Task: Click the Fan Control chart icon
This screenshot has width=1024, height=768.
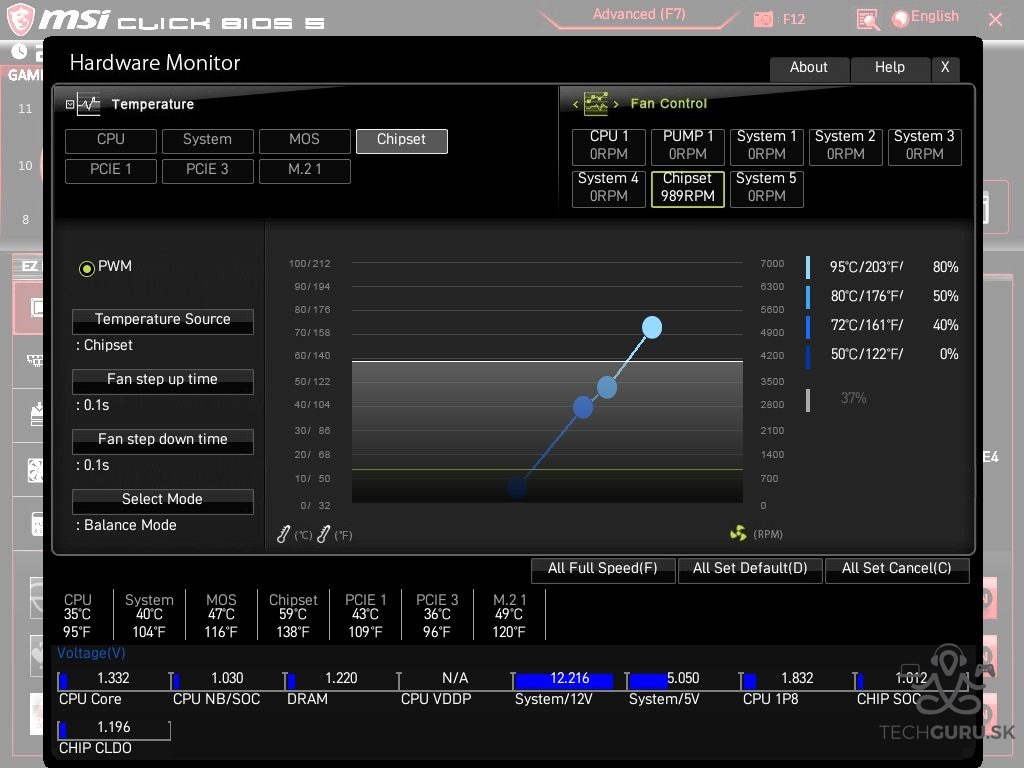Action: [x=596, y=103]
